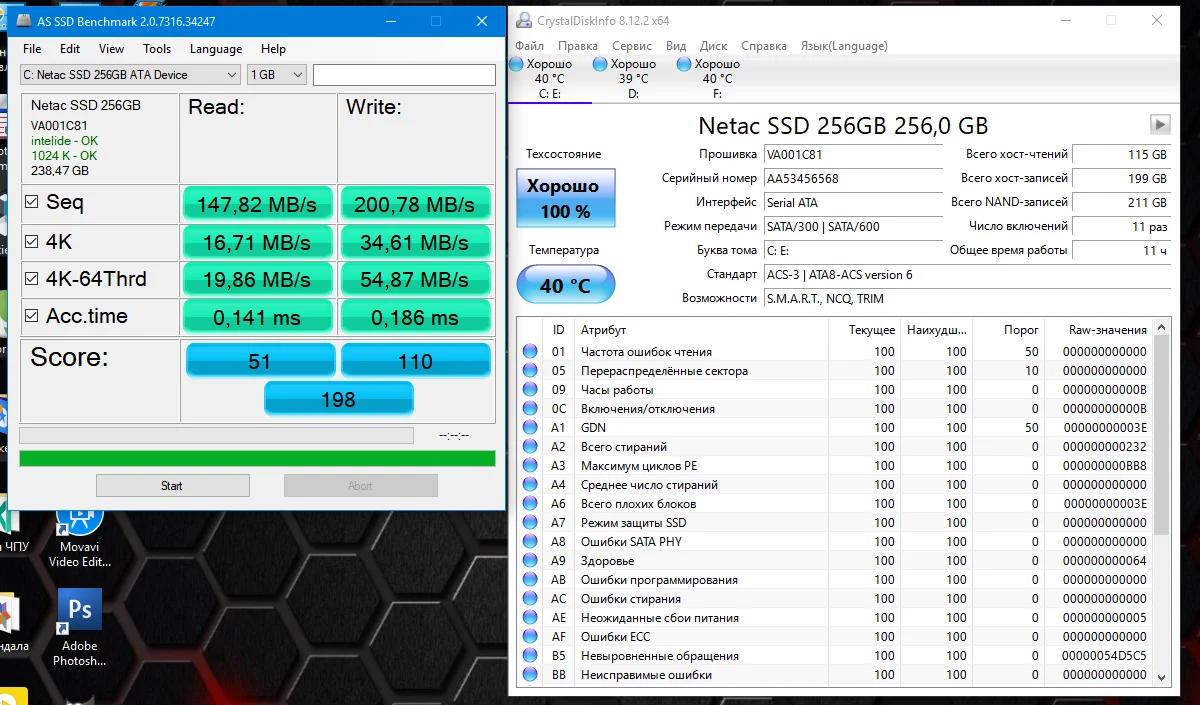Click status icon for attribute BB row
This screenshot has height=705, width=1200.
pyautogui.click(x=530, y=674)
